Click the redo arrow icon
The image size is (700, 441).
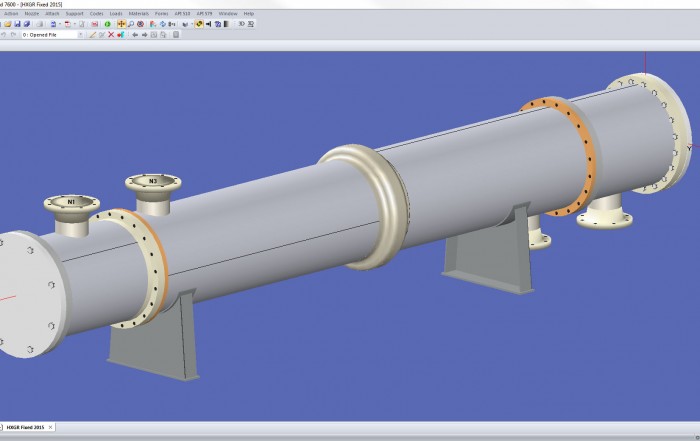[13, 35]
